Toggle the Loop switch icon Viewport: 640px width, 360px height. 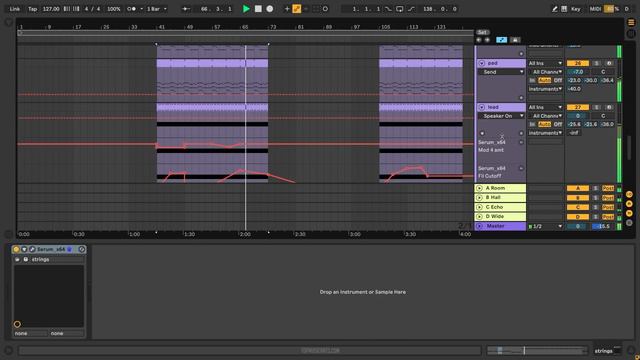[400, 9]
